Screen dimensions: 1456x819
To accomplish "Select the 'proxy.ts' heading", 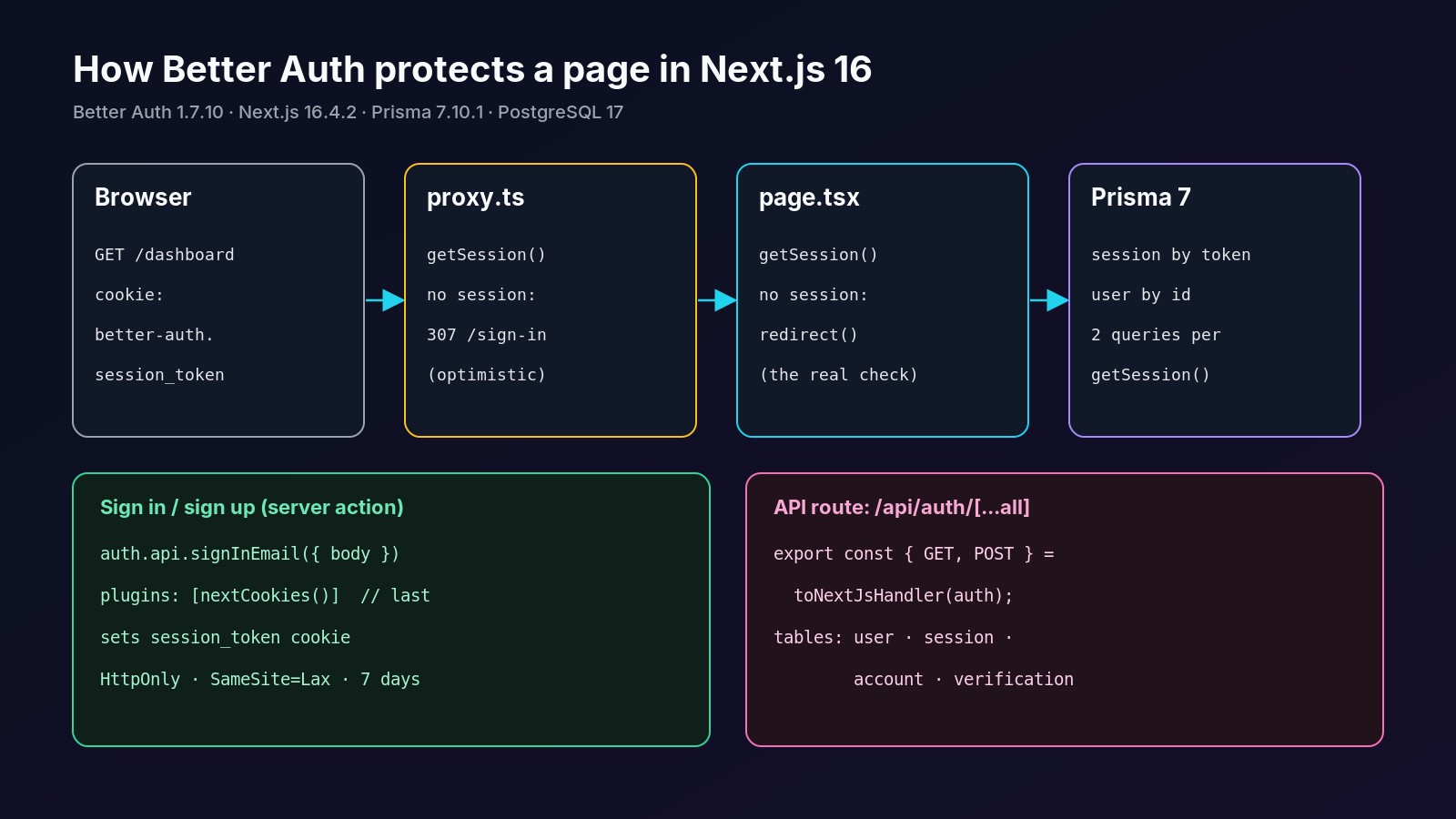I will click(x=475, y=198).
